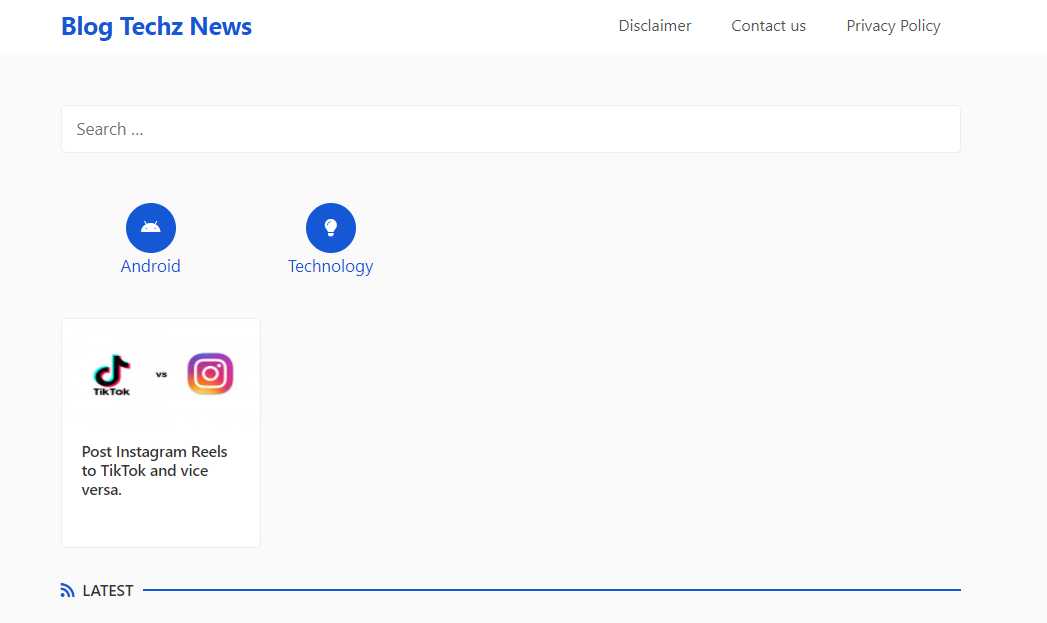Viewport: 1047px width, 623px height.
Task: Click the Technology lightbulb category icon
Action: click(331, 228)
